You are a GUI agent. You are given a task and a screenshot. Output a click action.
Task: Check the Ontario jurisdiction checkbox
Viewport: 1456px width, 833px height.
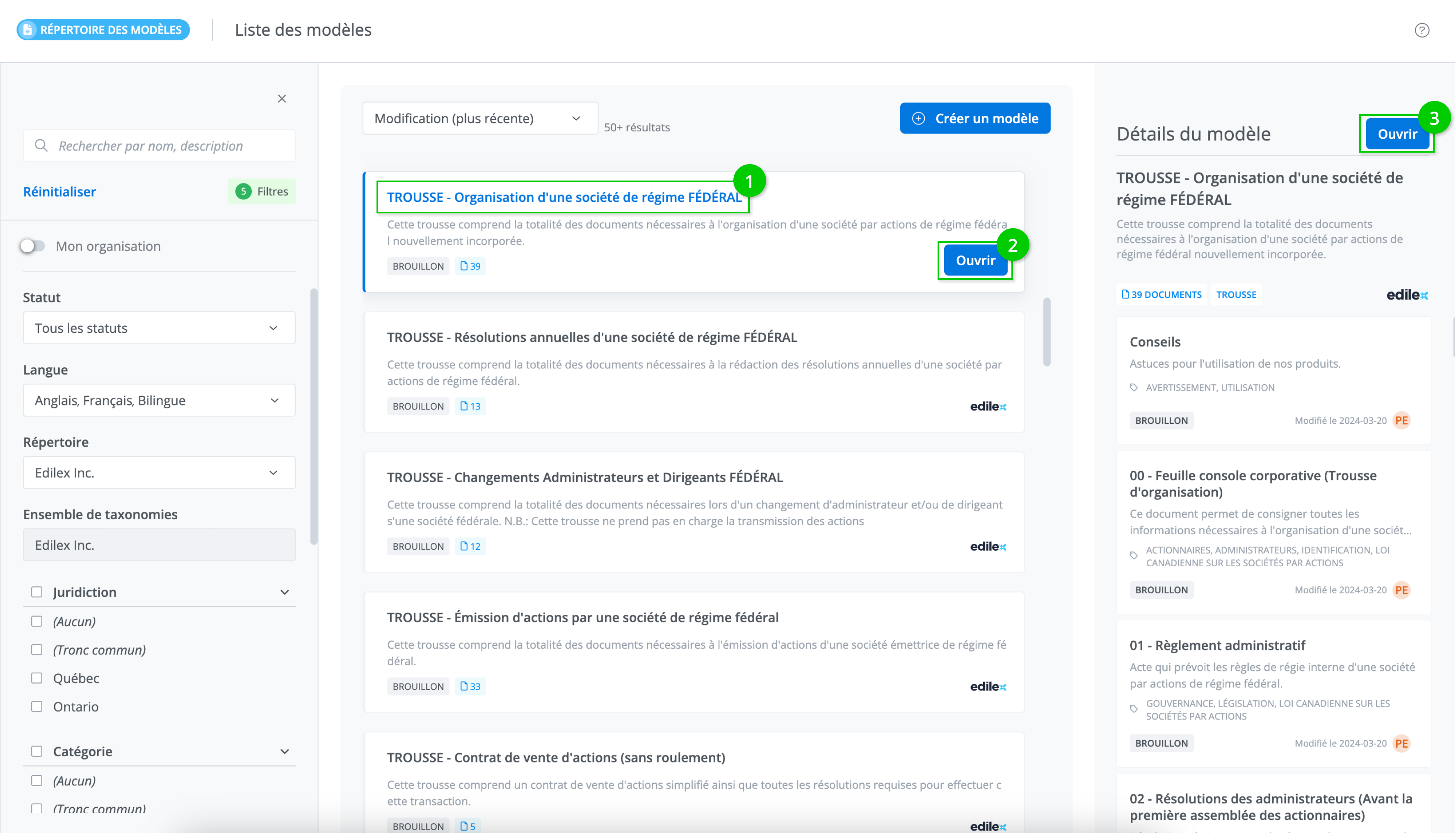37,707
